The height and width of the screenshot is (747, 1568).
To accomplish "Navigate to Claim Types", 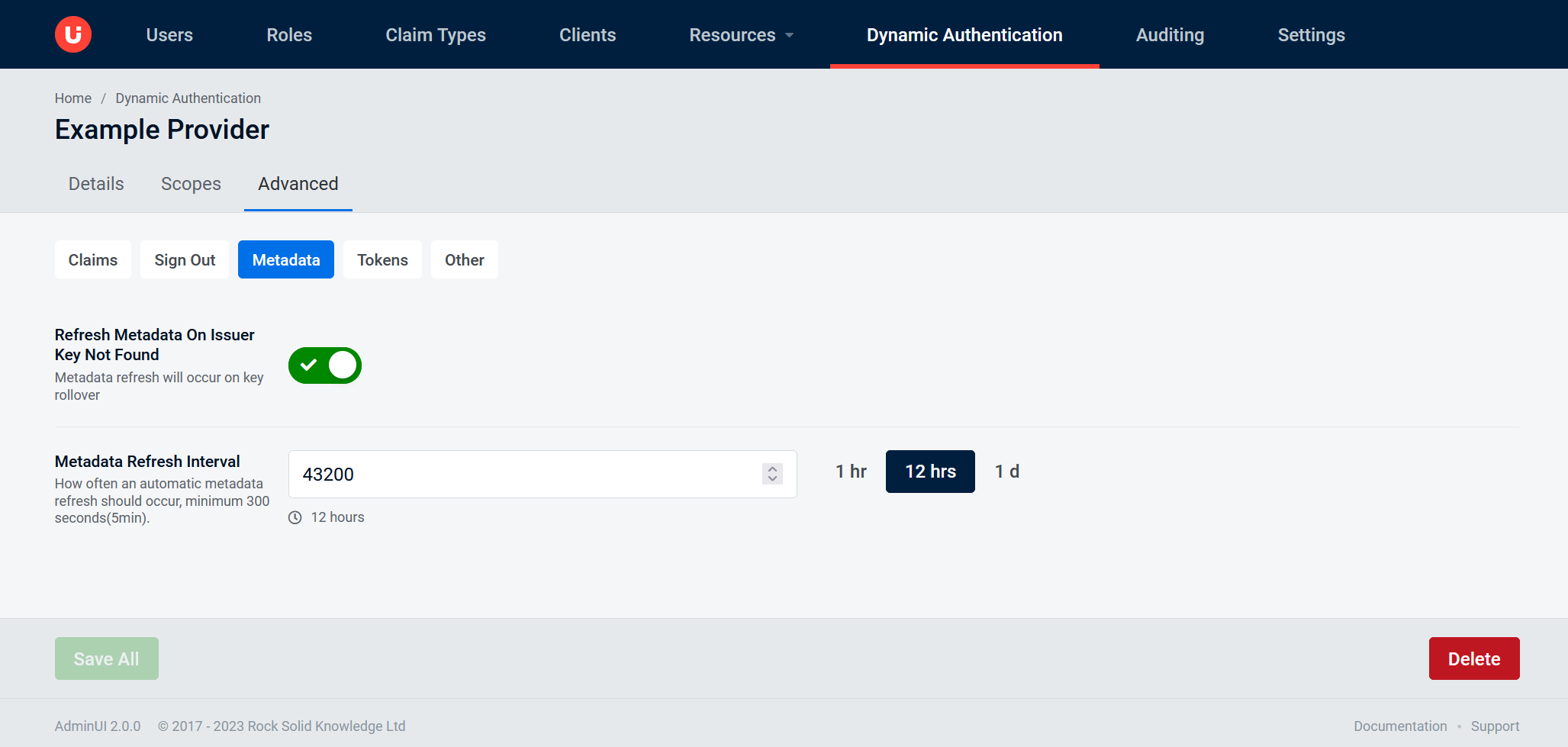I will 436,34.
